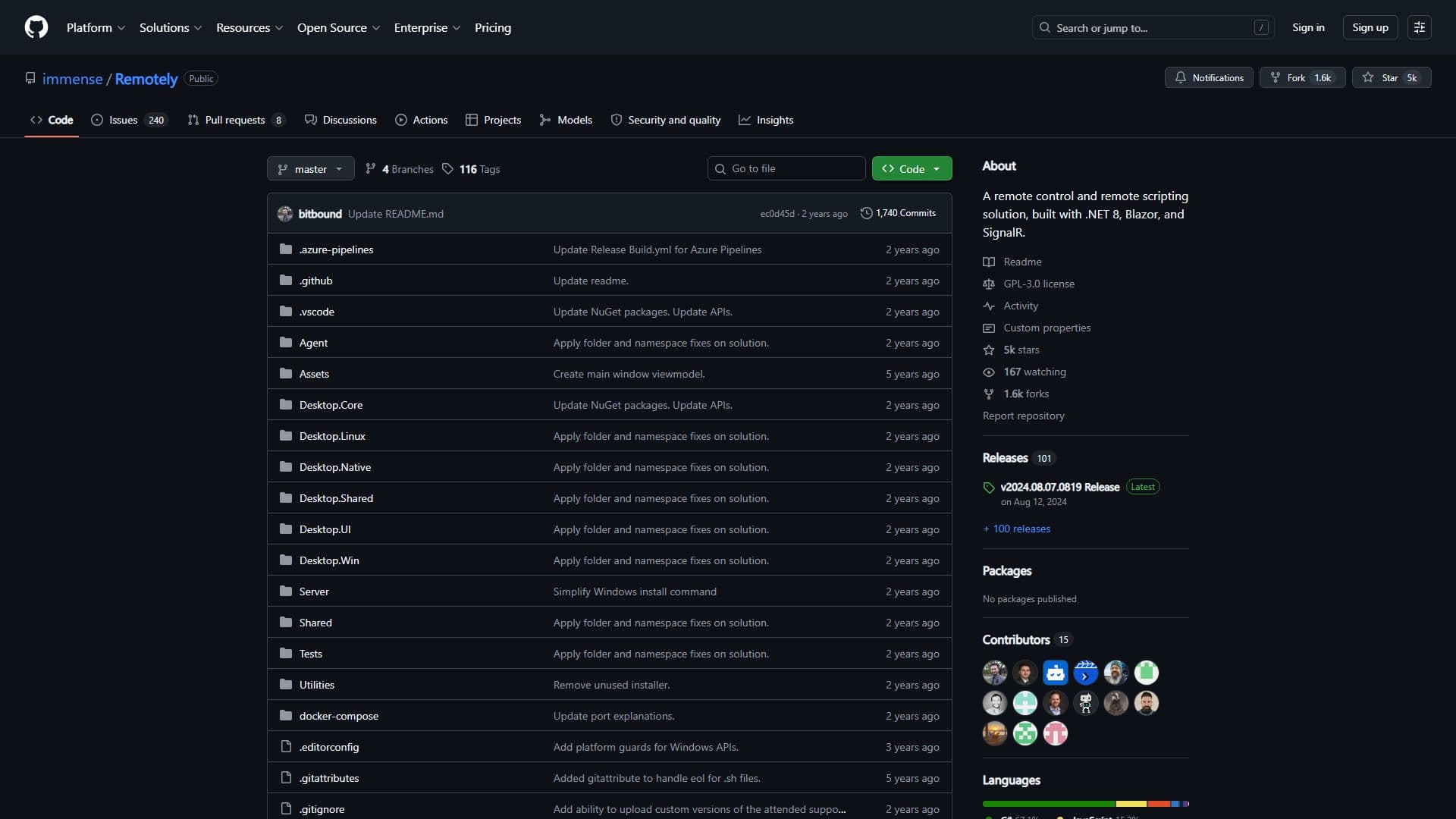Click the .azure-pipelines folder icon
This screenshot has height=819, width=1456.
click(x=286, y=249)
